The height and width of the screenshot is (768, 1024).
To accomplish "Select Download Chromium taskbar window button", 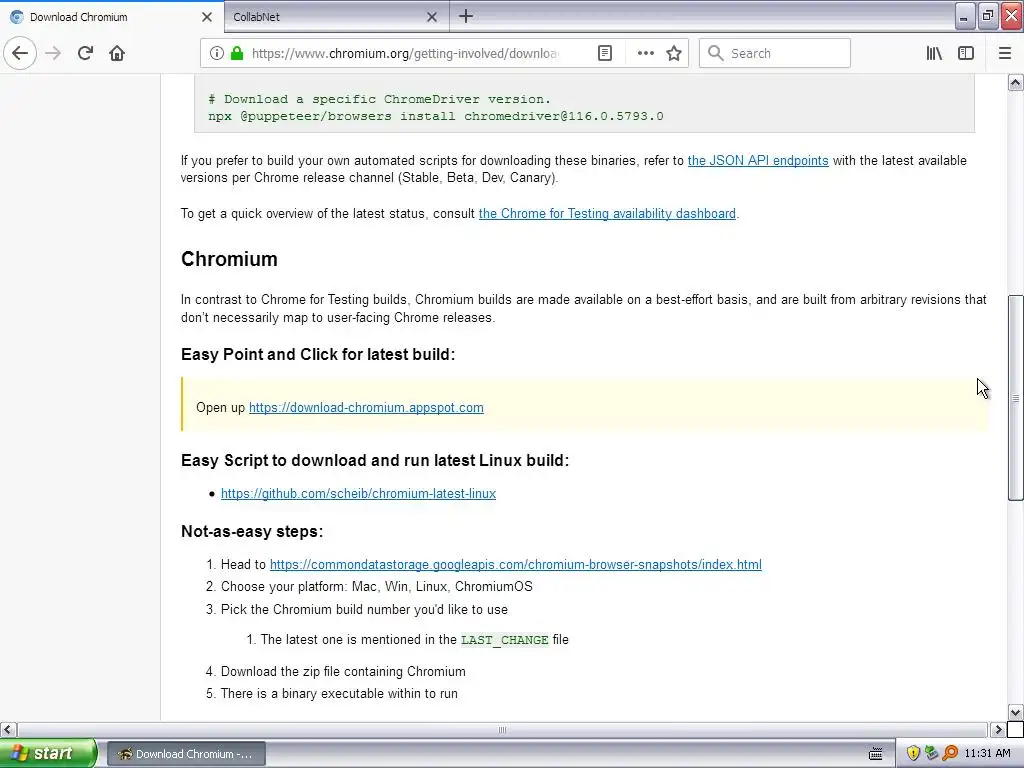I will point(186,754).
